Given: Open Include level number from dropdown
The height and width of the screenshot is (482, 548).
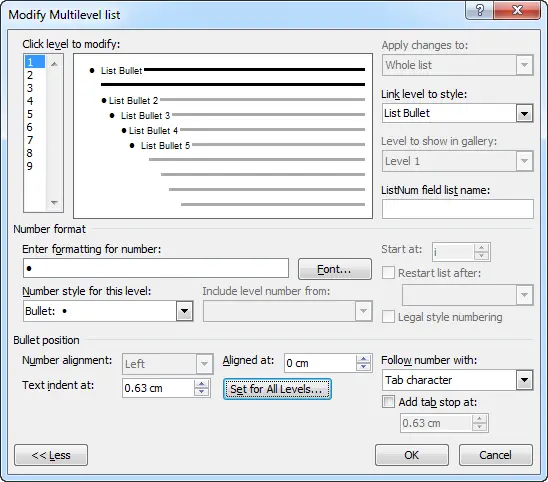Looking at the screenshot, I should point(363,311).
